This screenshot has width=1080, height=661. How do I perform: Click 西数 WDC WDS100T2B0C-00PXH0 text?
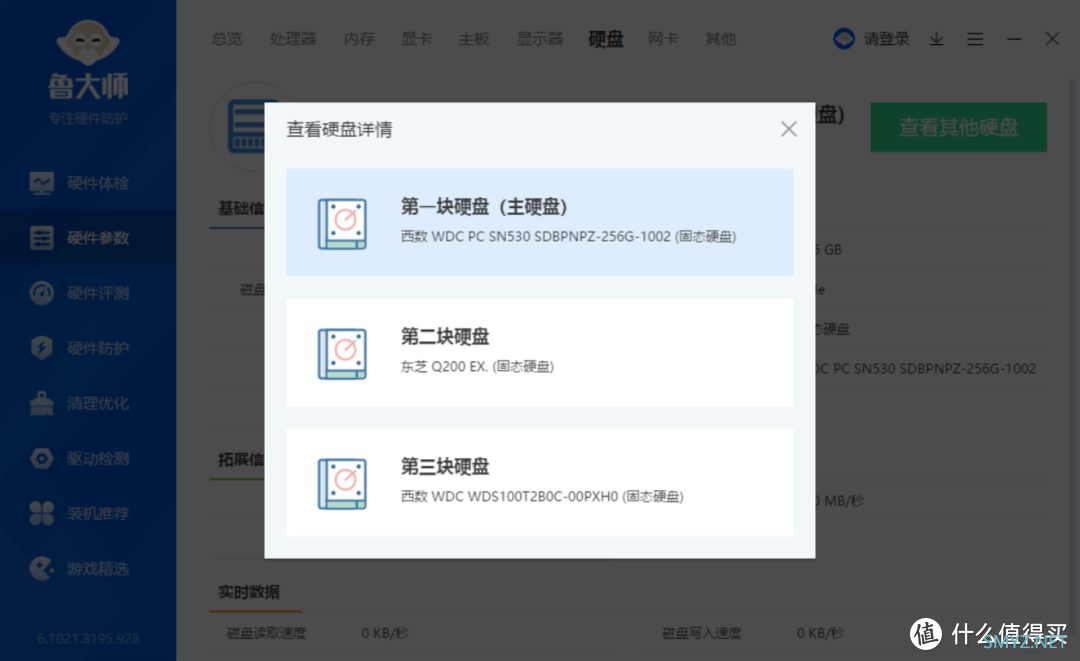pyautogui.click(x=542, y=496)
